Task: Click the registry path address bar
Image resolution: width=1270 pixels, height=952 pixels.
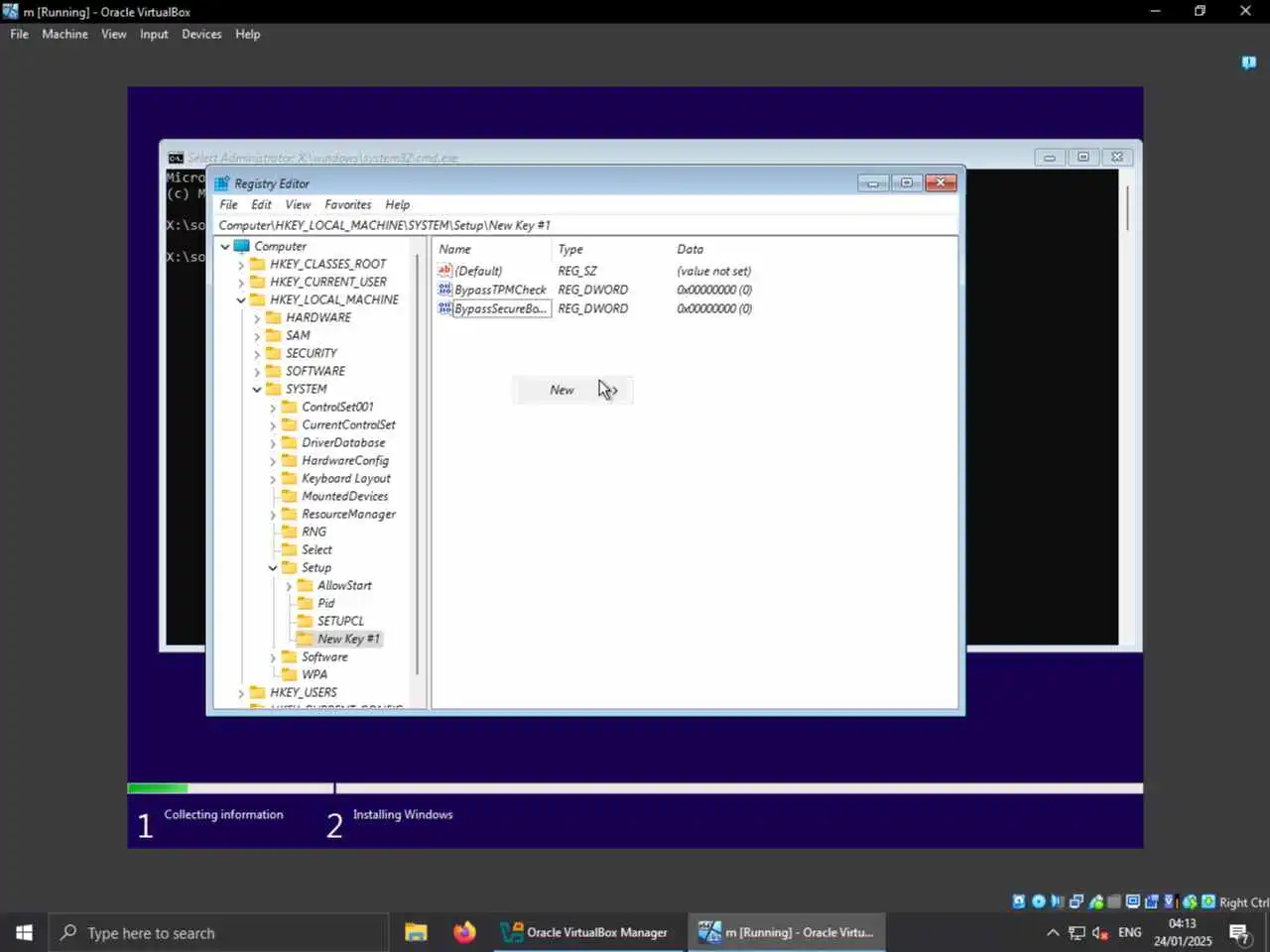Action: [x=587, y=225]
